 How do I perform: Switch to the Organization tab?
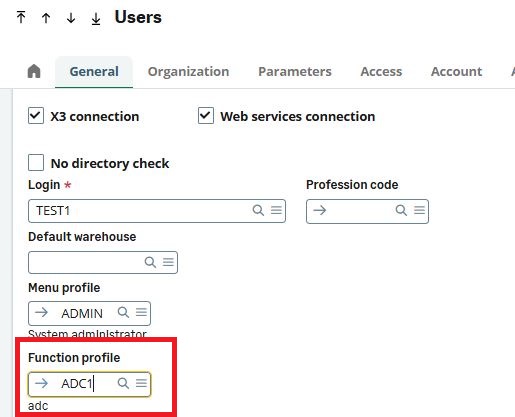click(x=188, y=72)
